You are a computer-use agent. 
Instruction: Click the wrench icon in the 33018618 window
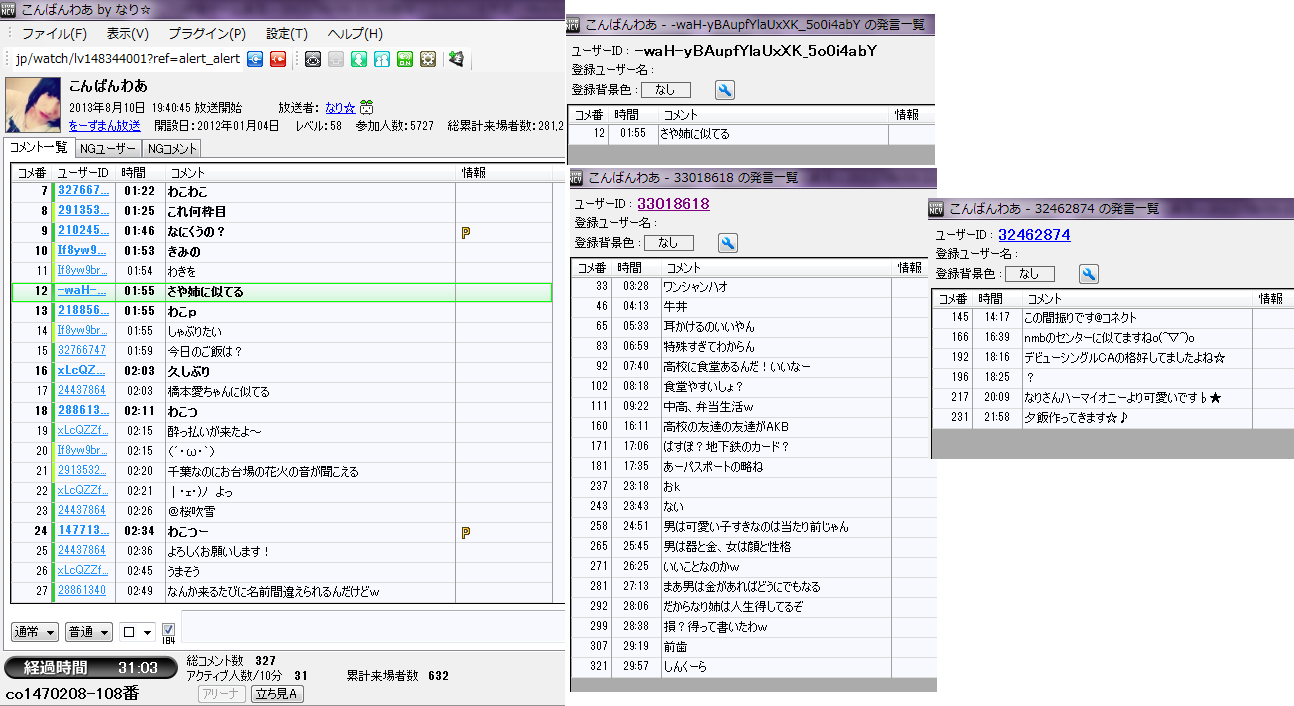pyautogui.click(x=728, y=243)
